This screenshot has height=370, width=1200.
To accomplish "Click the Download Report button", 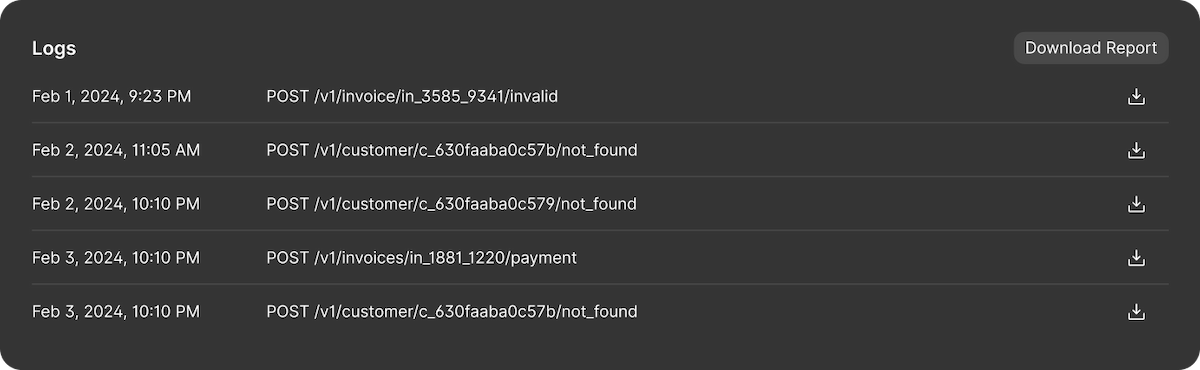I will pyautogui.click(x=1091, y=48).
